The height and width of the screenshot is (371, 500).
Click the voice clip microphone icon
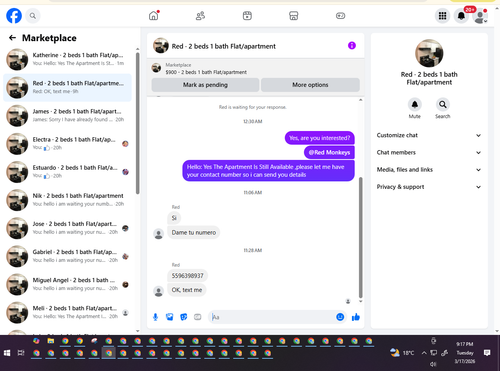[155, 317]
